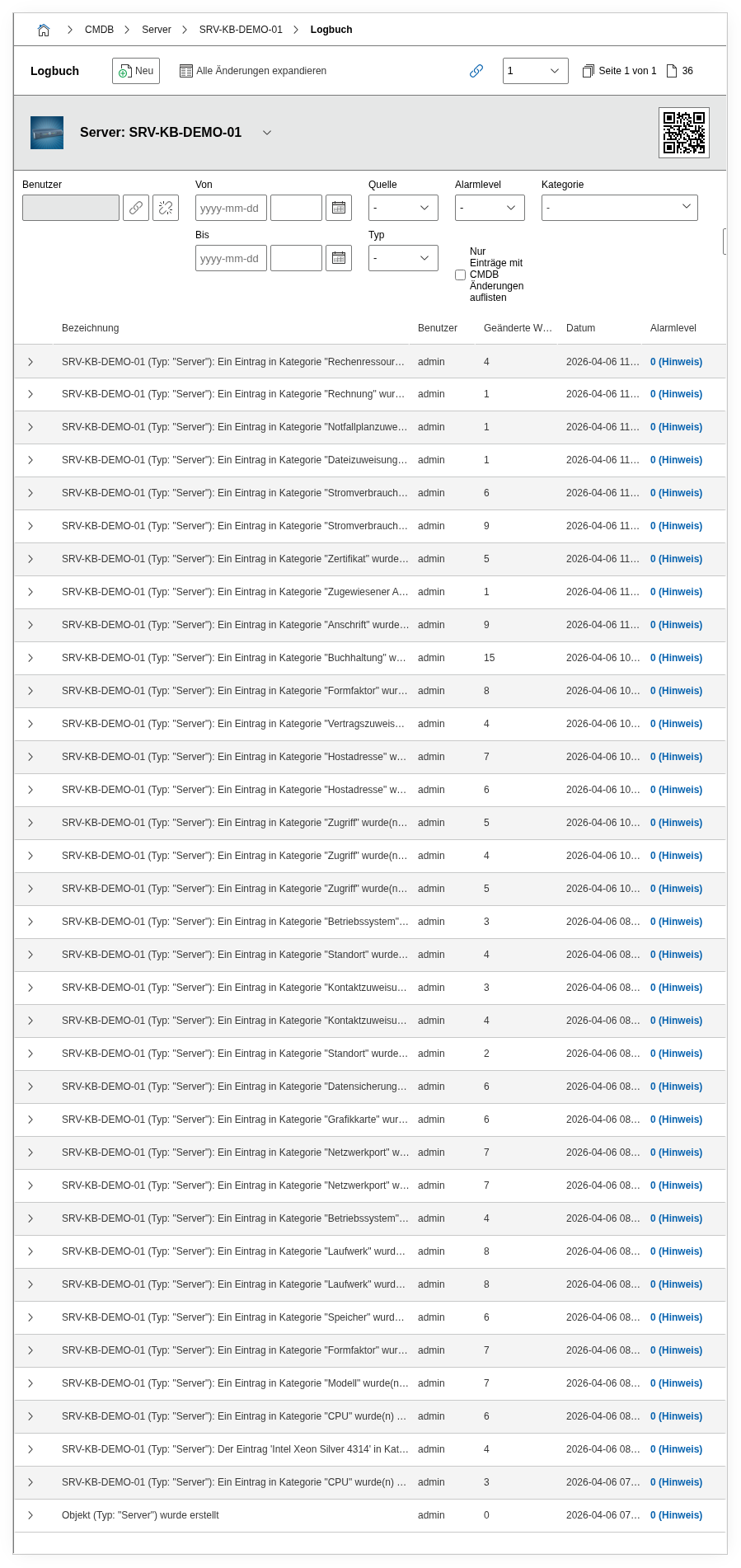Open the Von date calendar picker
The height and width of the screenshot is (1568, 741).
pos(339,208)
